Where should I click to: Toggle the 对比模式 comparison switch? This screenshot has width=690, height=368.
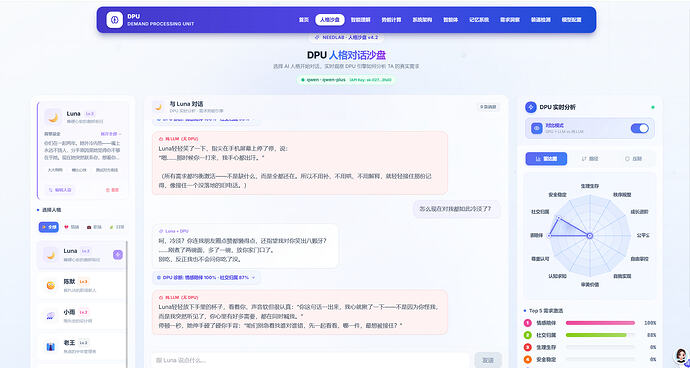639,128
